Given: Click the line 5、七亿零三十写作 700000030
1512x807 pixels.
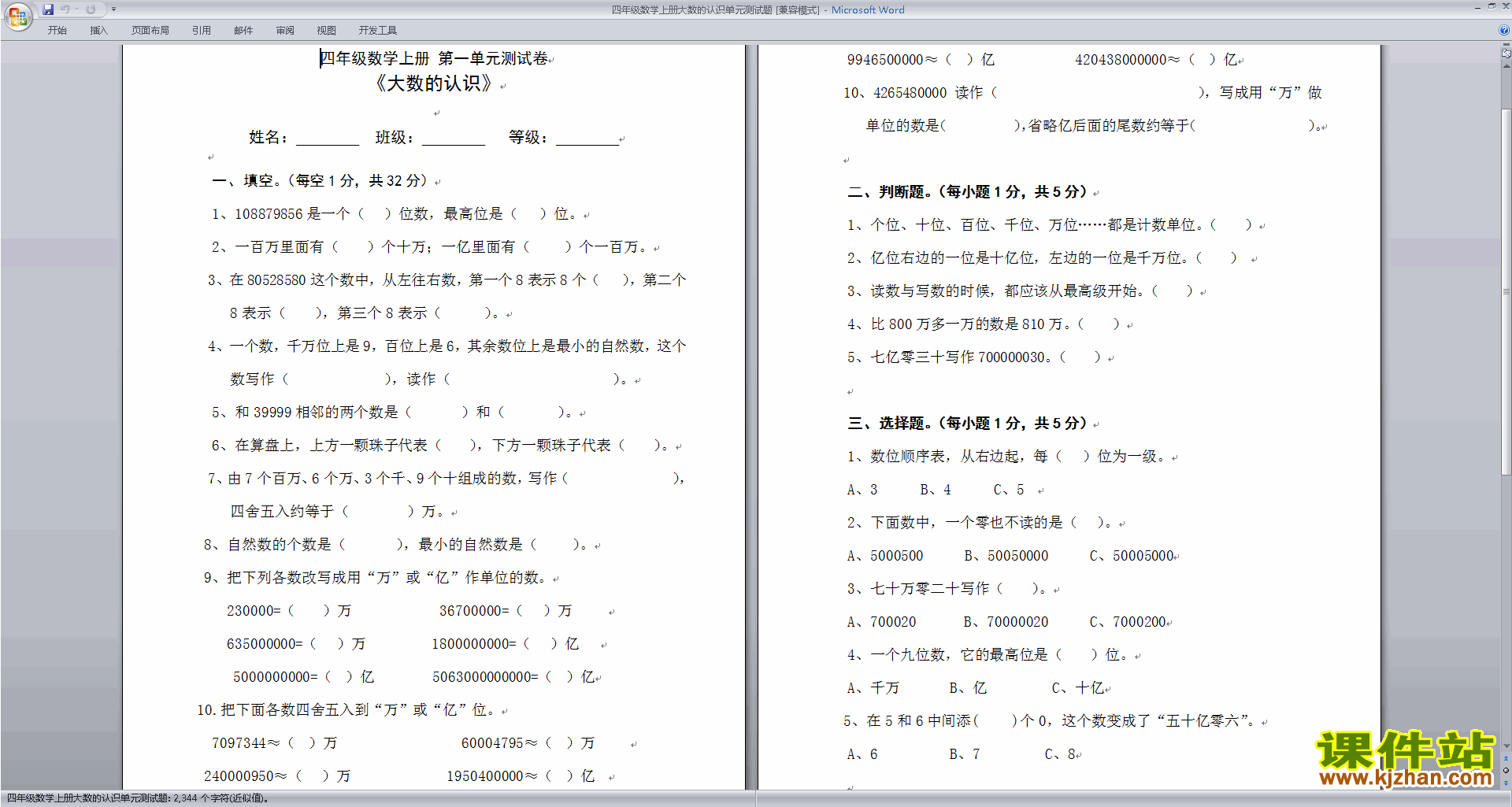Looking at the screenshot, I should pyautogui.click(x=974, y=357).
